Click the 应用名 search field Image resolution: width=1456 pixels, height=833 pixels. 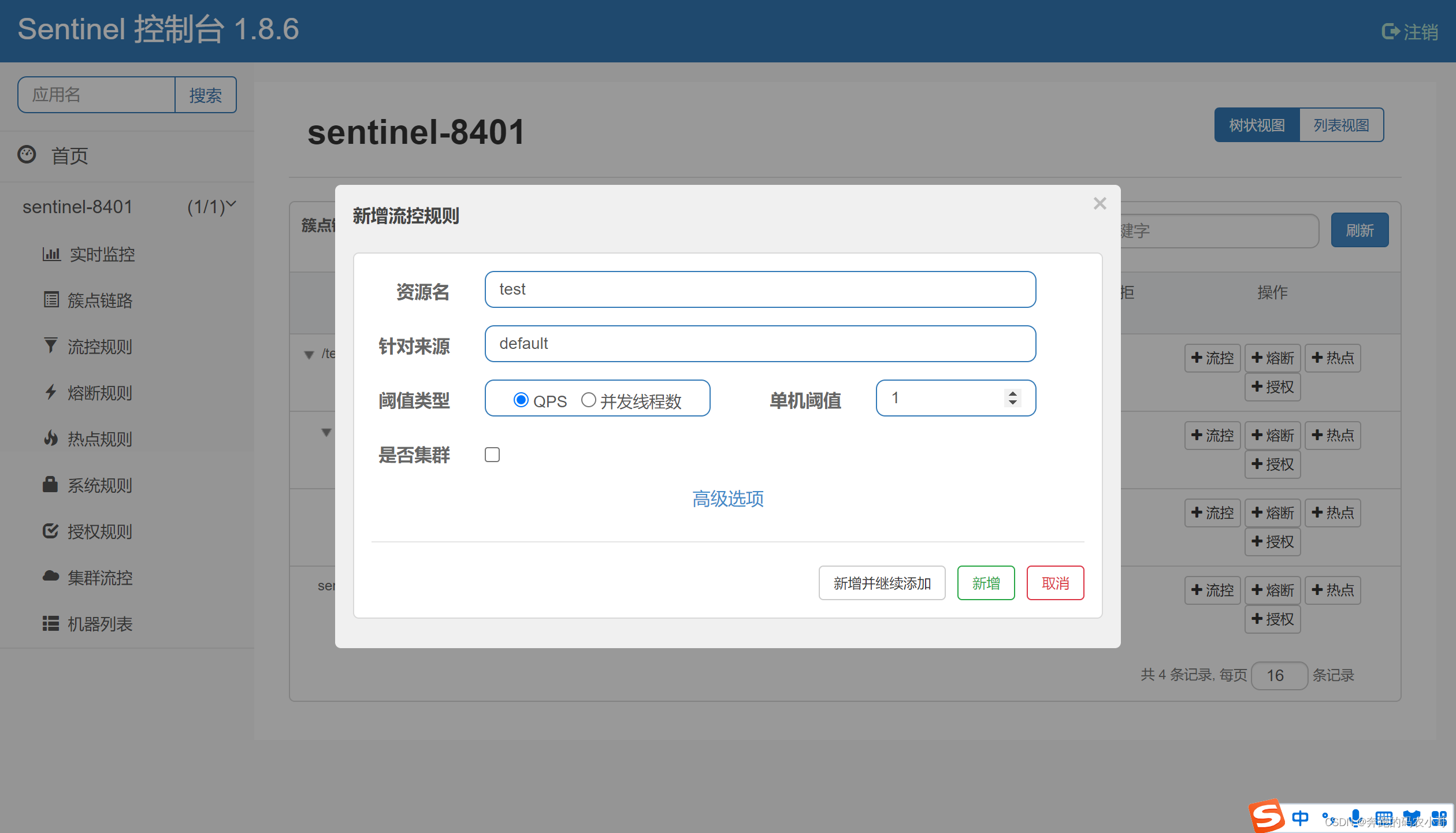96,95
